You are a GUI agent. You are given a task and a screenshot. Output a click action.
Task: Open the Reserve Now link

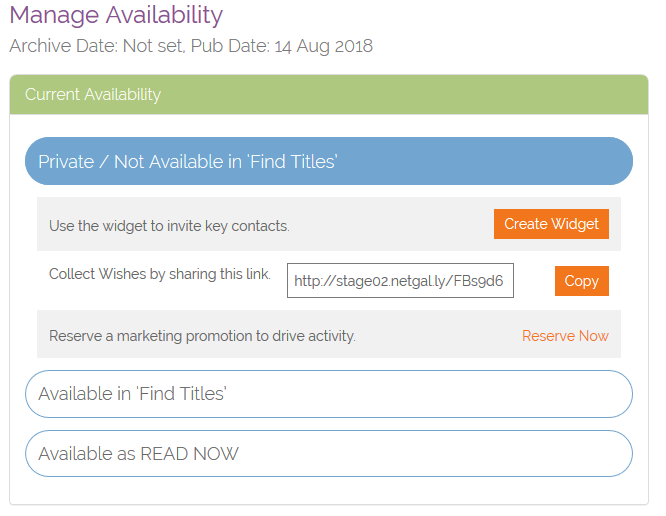565,336
